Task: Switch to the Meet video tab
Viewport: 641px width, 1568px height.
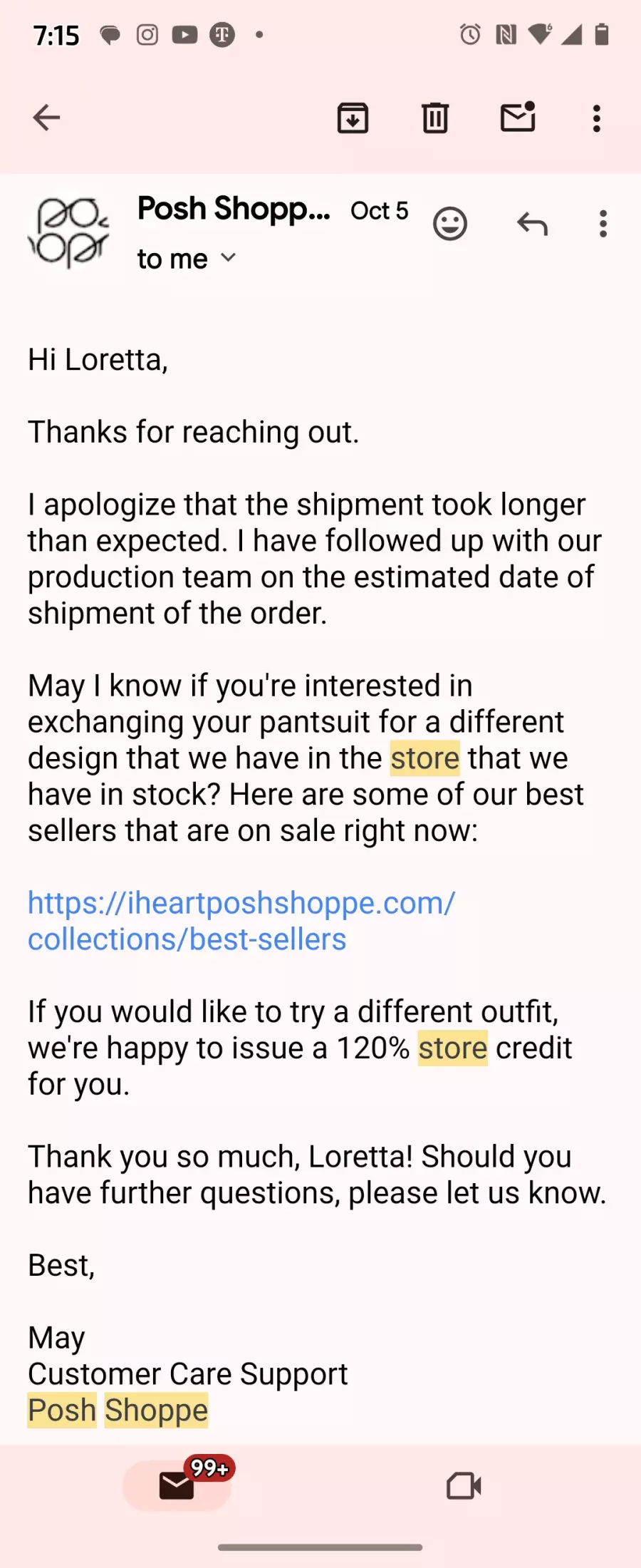Action: point(464,1486)
